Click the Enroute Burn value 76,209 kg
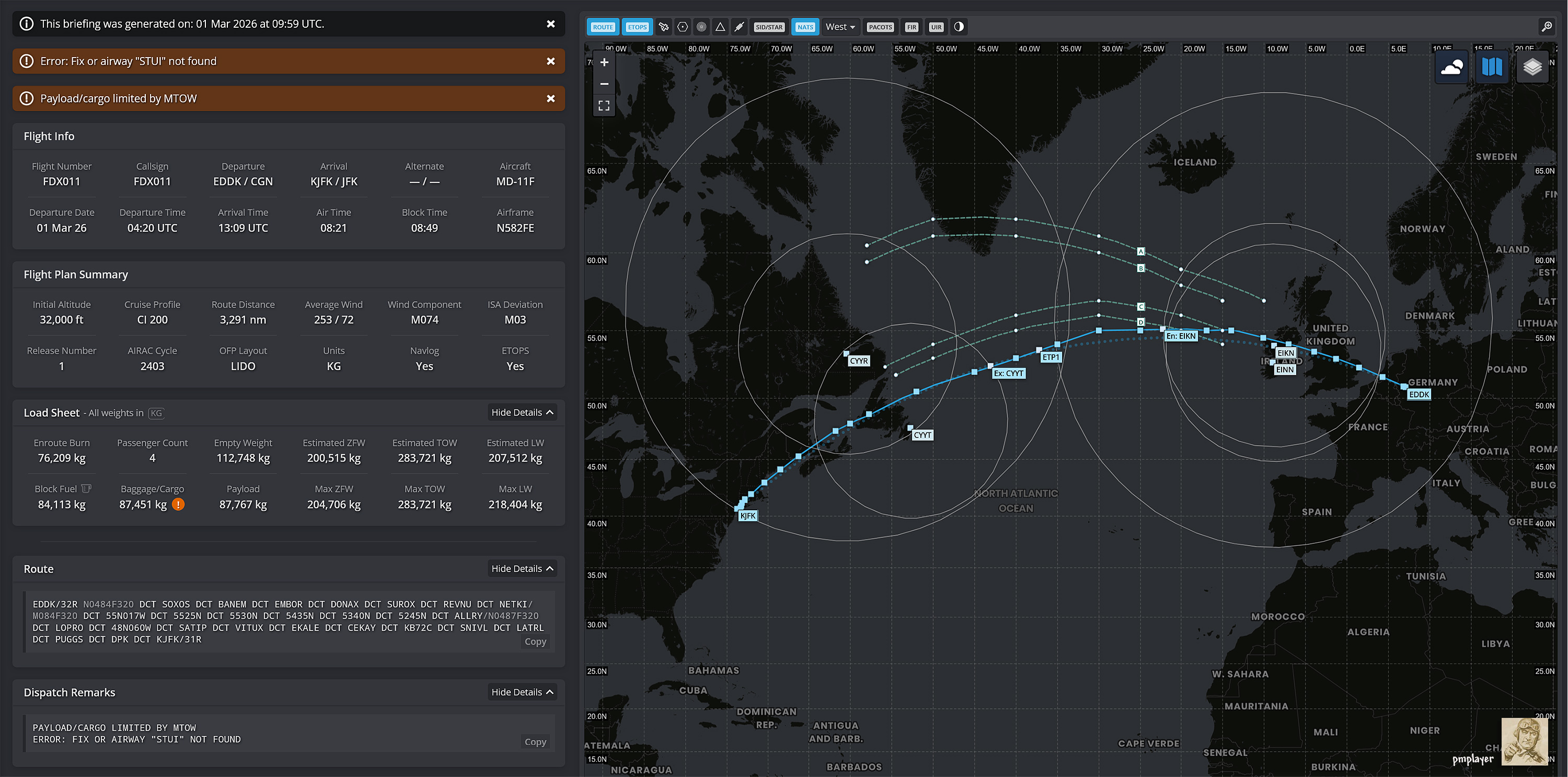The width and height of the screenshot is (1568, 777). click(62, 458)
